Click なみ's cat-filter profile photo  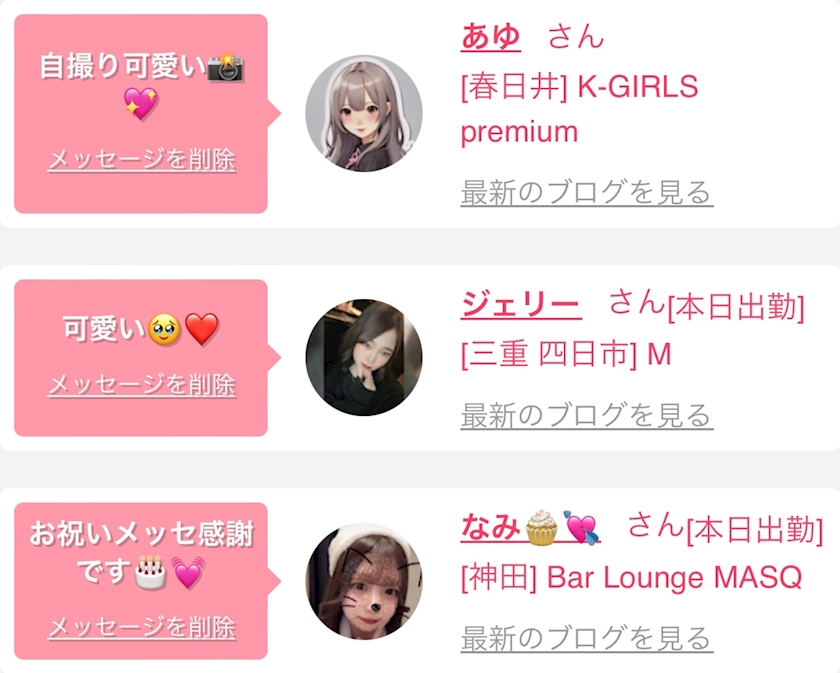tap(364, 581)
